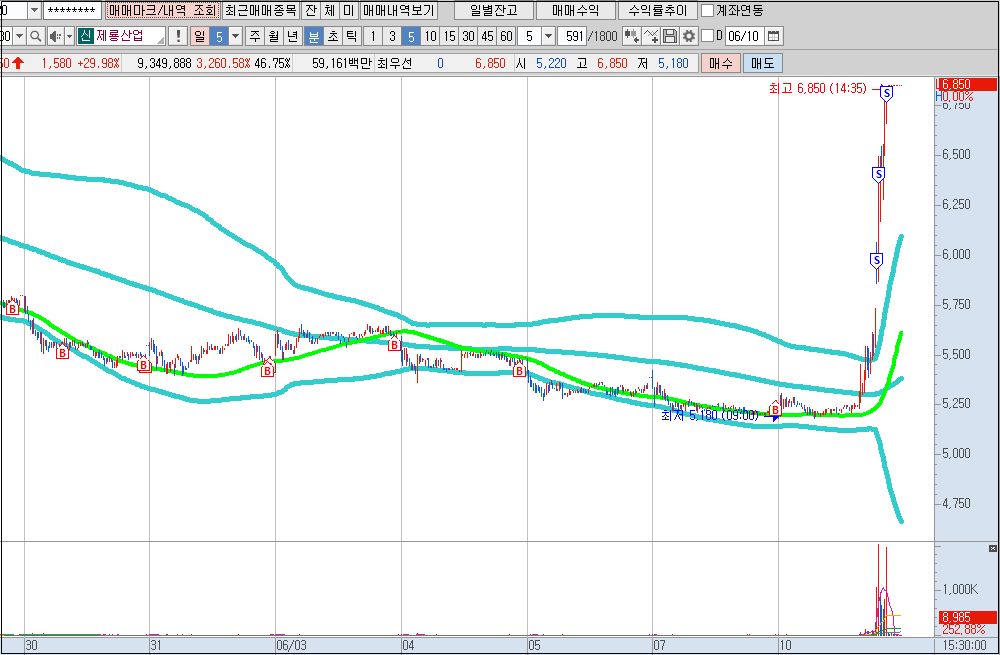Image resolution: width=1000 pixels, height=655 pixels.
Task: Open the dropdown beside the 일 5 value
Action: pos(235,36)
